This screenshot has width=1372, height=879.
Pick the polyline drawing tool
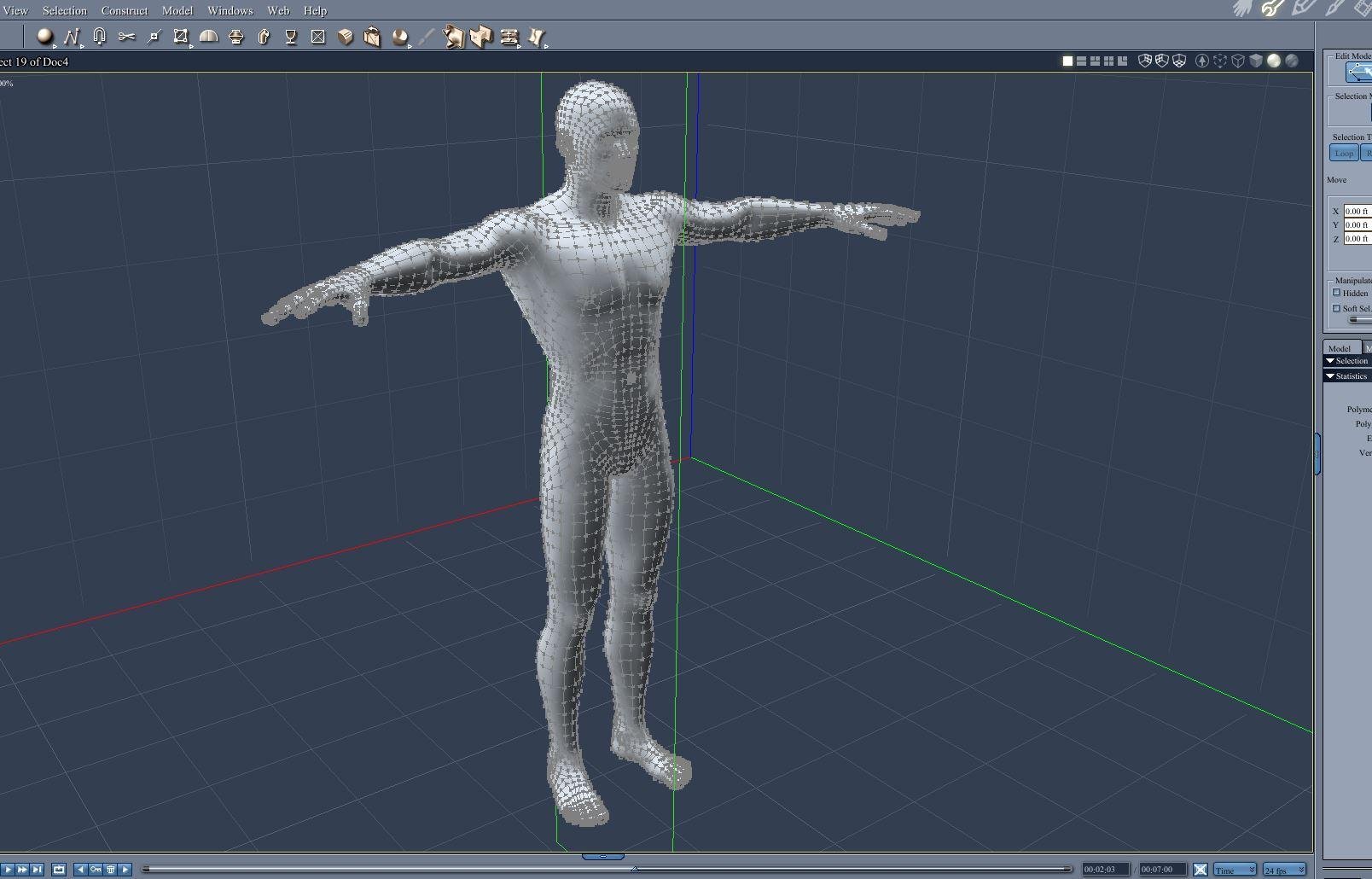point(72,37)
